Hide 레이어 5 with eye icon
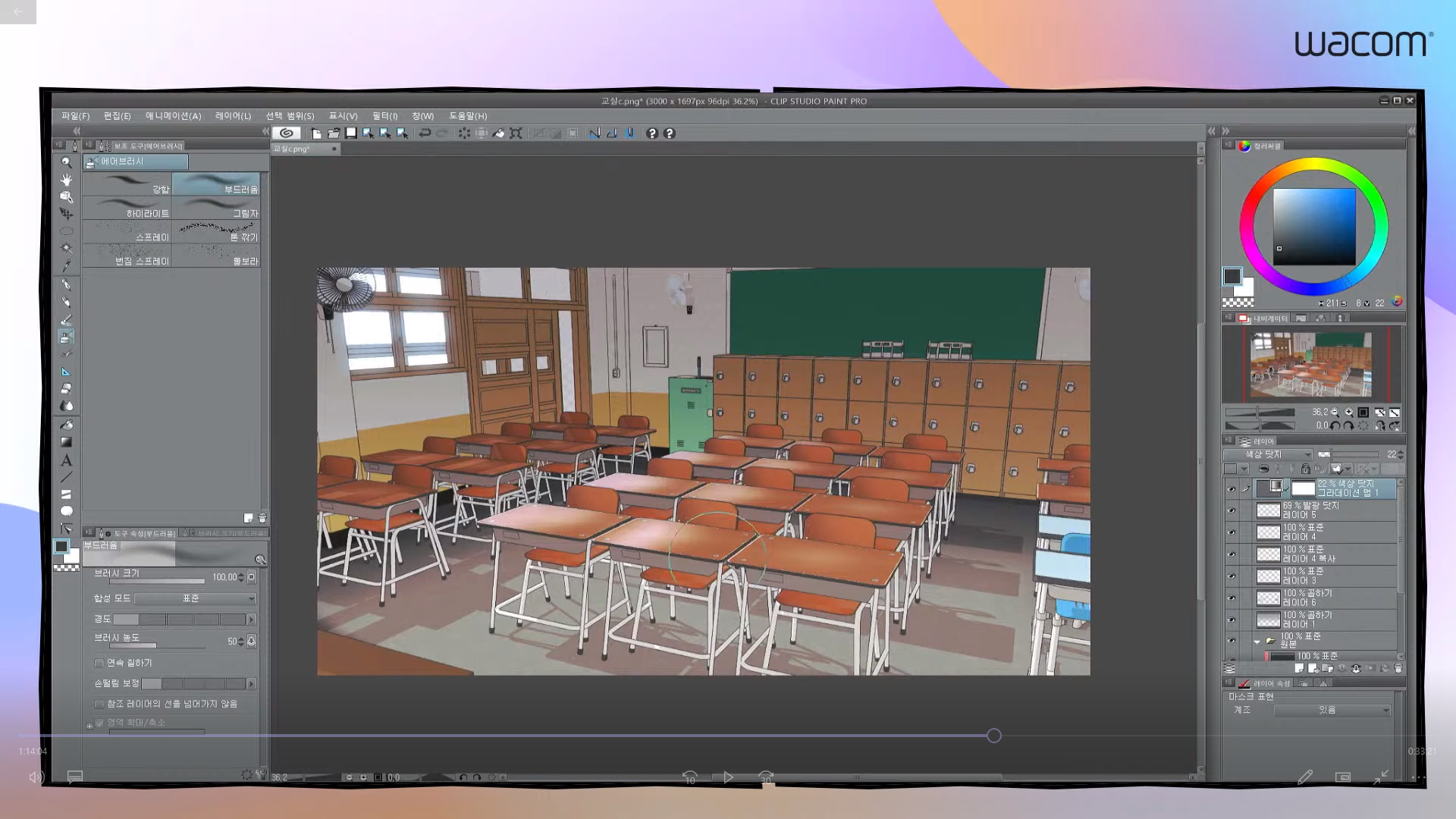The height and width of the screenshot is (819, 1456). pyautogui.click(x=1231, y=510)
